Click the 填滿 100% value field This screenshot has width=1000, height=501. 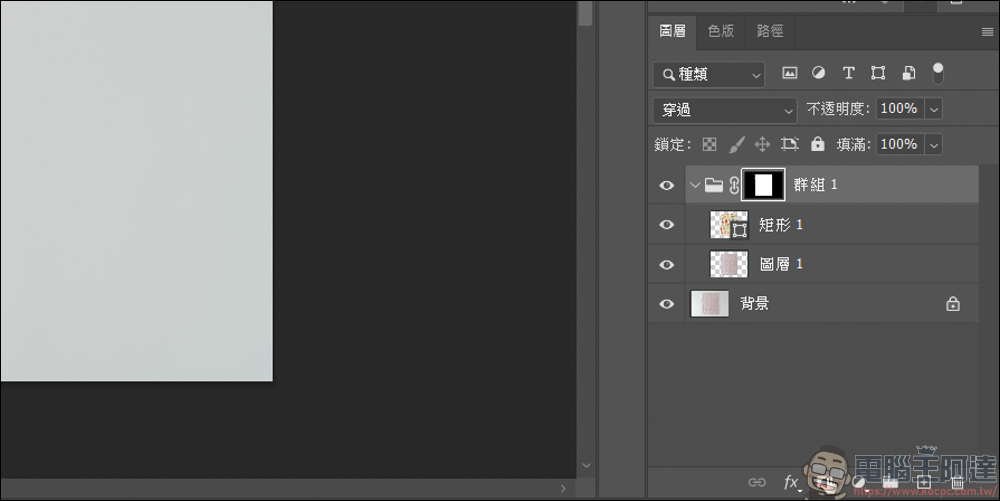point(900,145)
